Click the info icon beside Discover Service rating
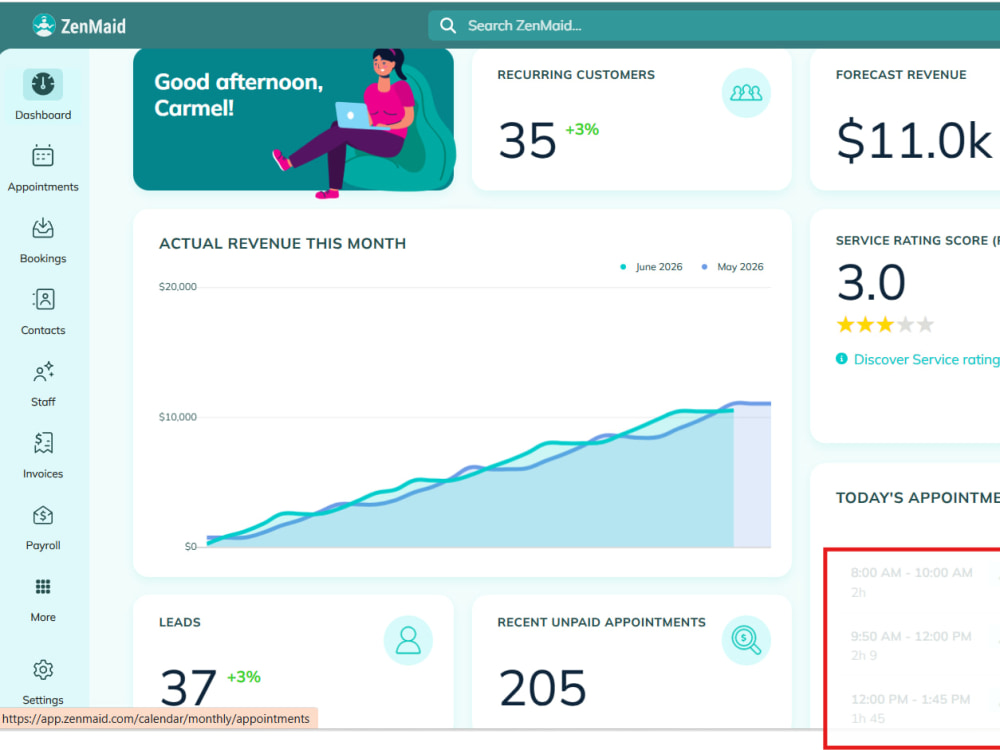This screenshot has height=750, width=1000. pyautogui.click(x=841, y=359)
